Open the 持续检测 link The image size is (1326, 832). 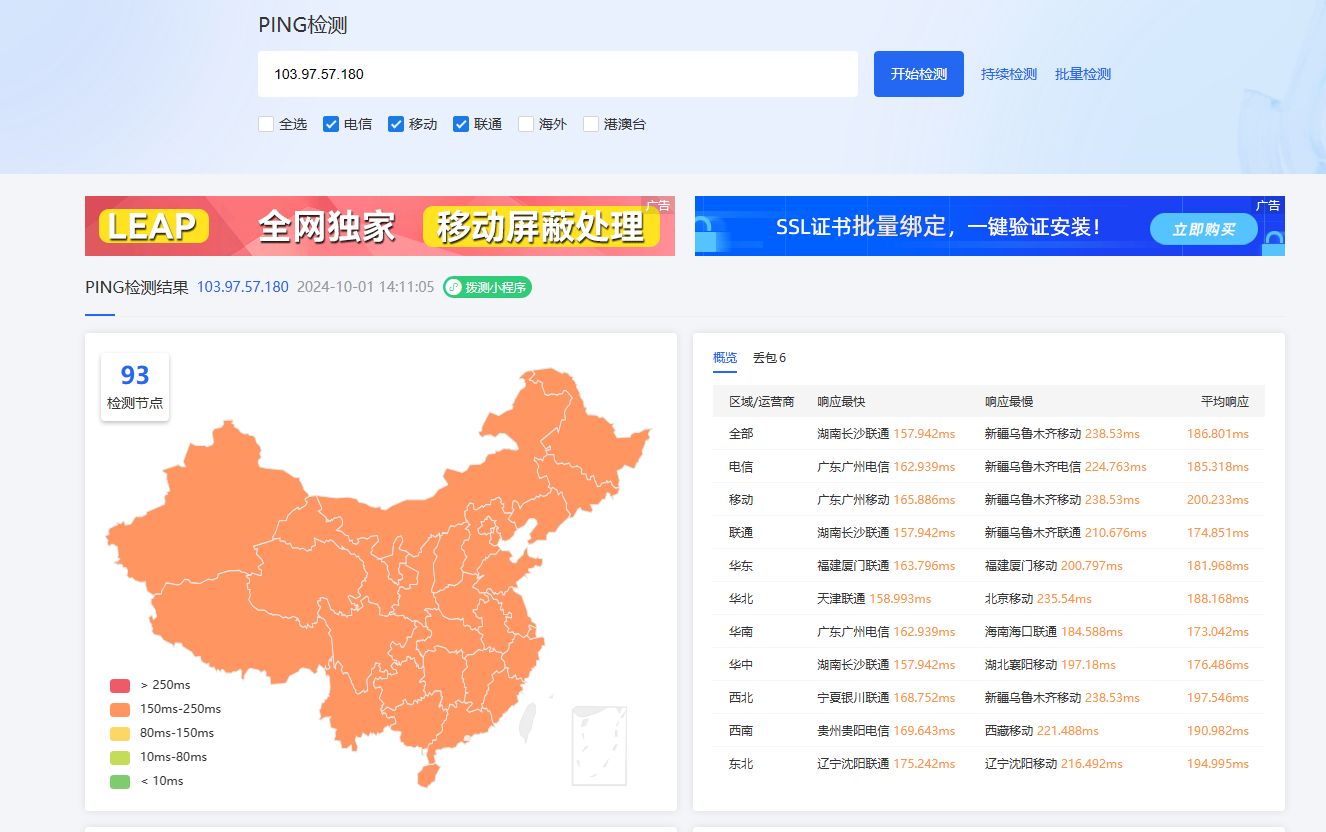coord(1009,74)
